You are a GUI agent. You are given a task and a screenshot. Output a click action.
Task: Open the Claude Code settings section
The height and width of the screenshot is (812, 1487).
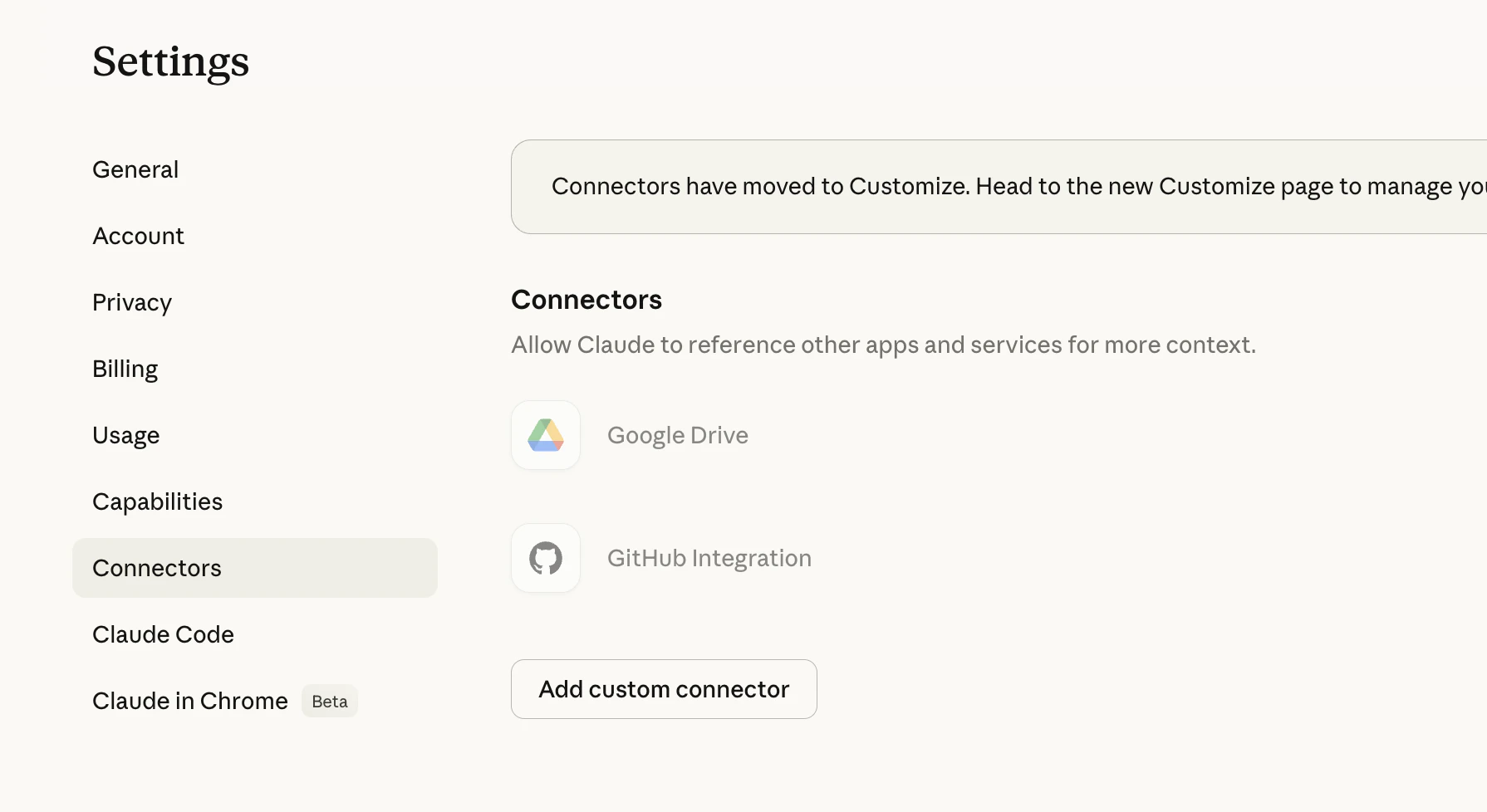pyautogui.click(x=163, y=634)
